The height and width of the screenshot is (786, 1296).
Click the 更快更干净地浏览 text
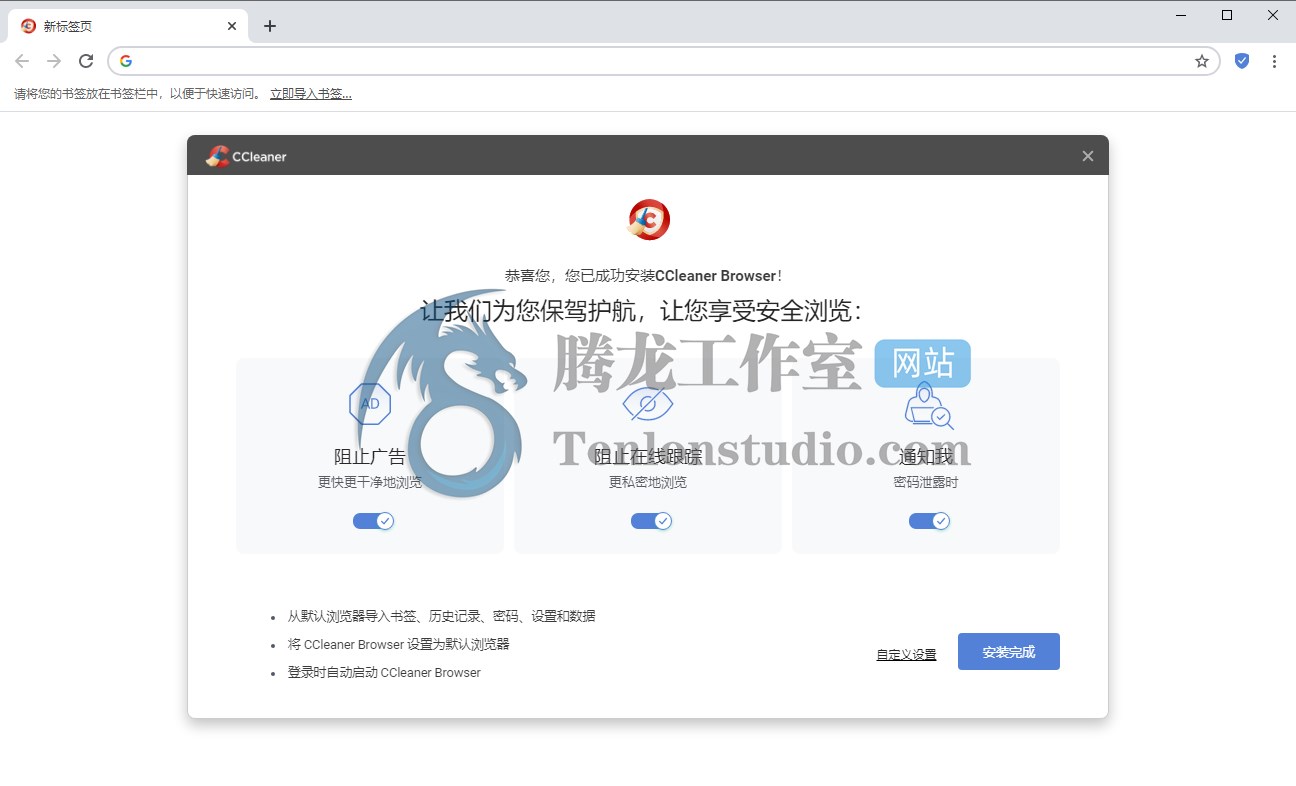(370, 482)
